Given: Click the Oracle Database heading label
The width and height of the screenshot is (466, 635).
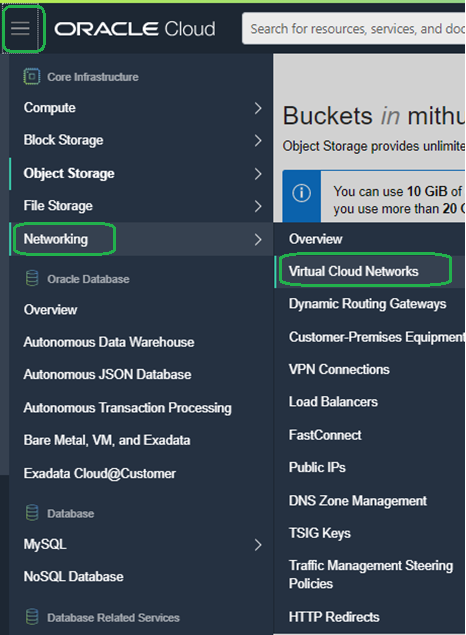Looking at the screenshot, I should coord(88,279).
